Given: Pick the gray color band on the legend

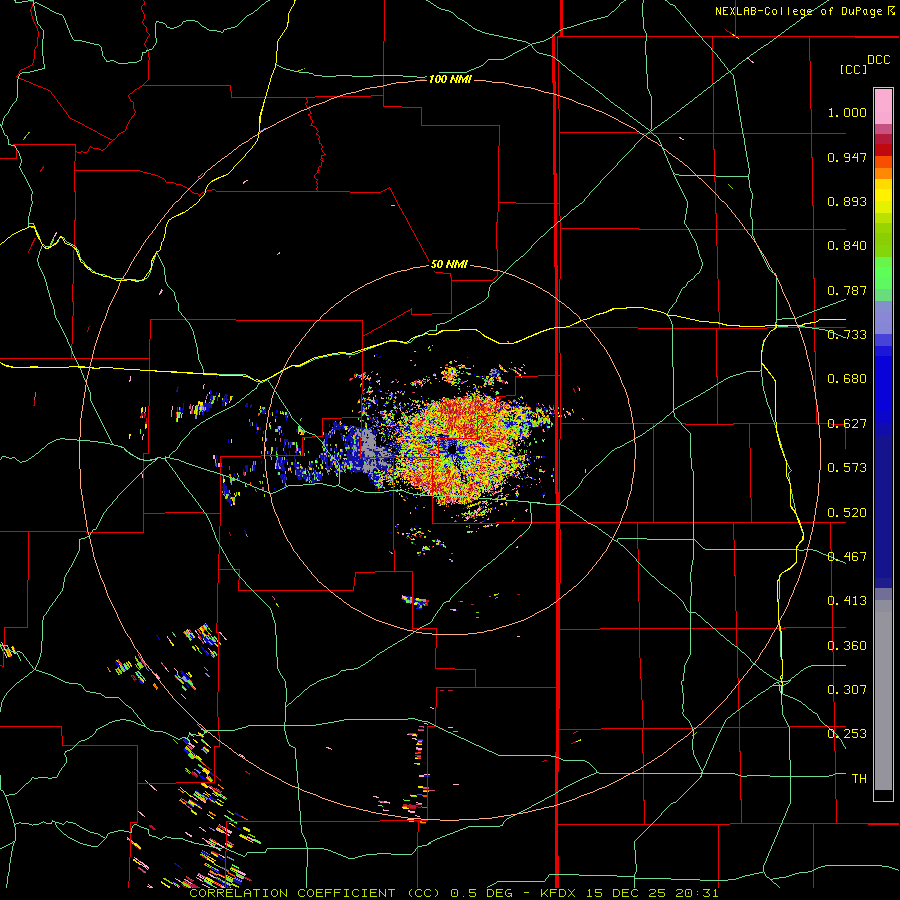Looking at the screenshot, I should click(883, 695).
